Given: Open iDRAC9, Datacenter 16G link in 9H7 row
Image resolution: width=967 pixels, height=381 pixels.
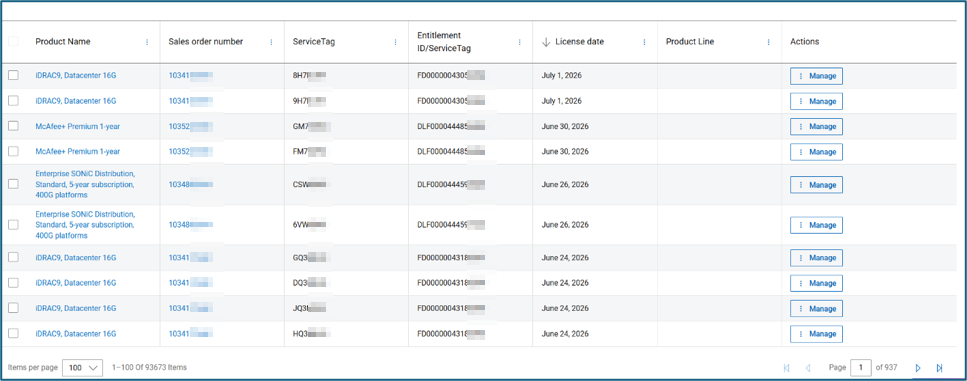Looking at the screenshot, I should pos(76,100).
